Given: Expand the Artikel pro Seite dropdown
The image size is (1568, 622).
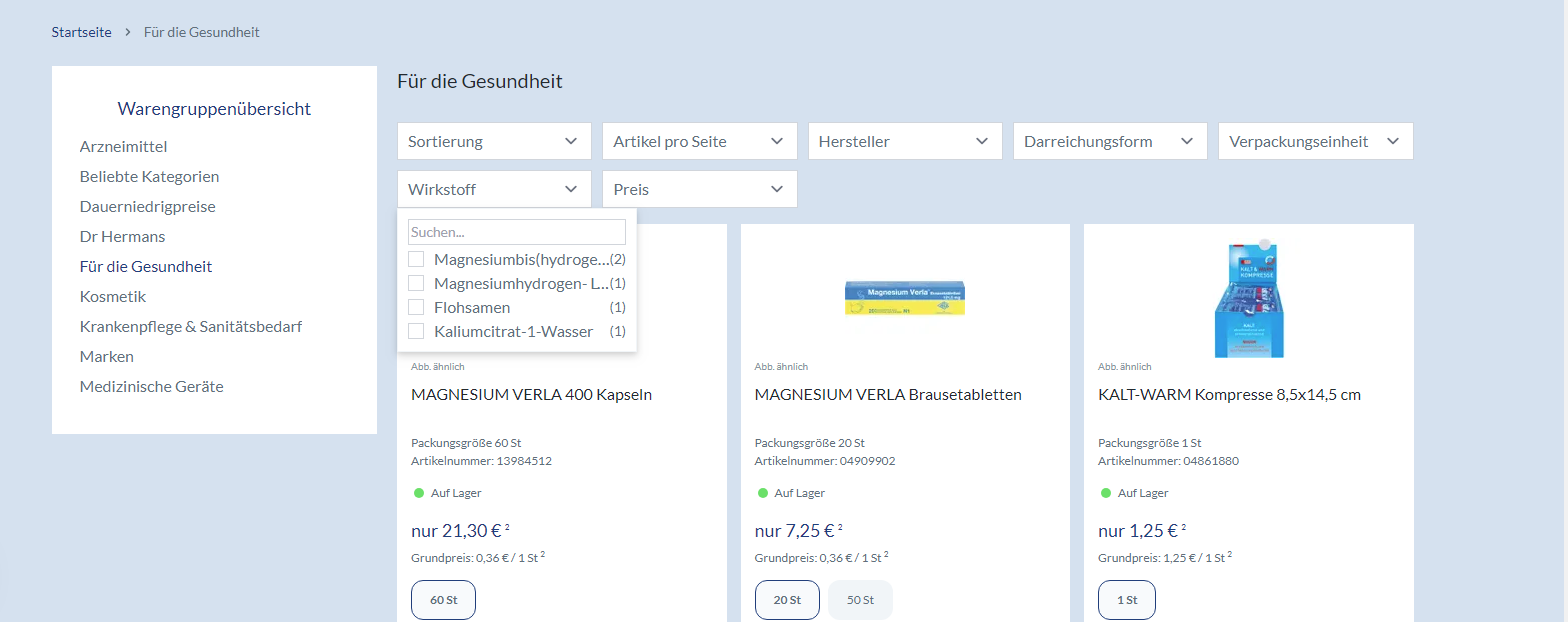Looking at the screenshot, I should (699, 141).
